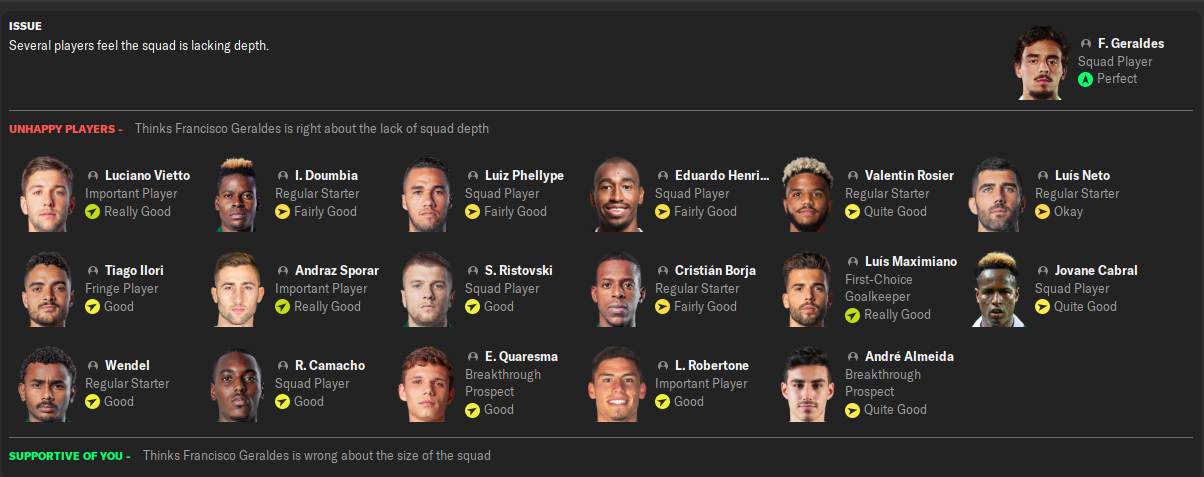Click Luís Neto's Okay morale arrow icon
The image size is (1204, 477).
pyautogui.click(x=1042, y=212)
